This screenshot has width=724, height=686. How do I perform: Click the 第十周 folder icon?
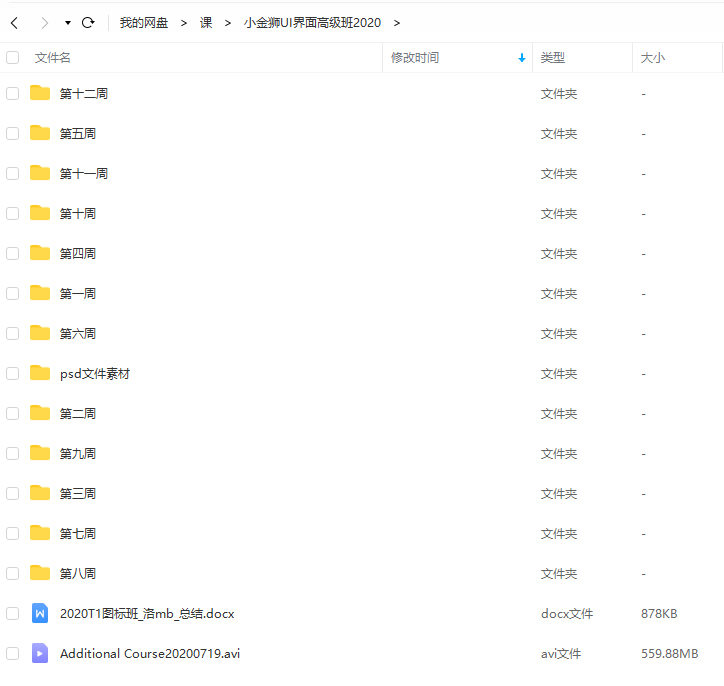[x=40, y=213]
